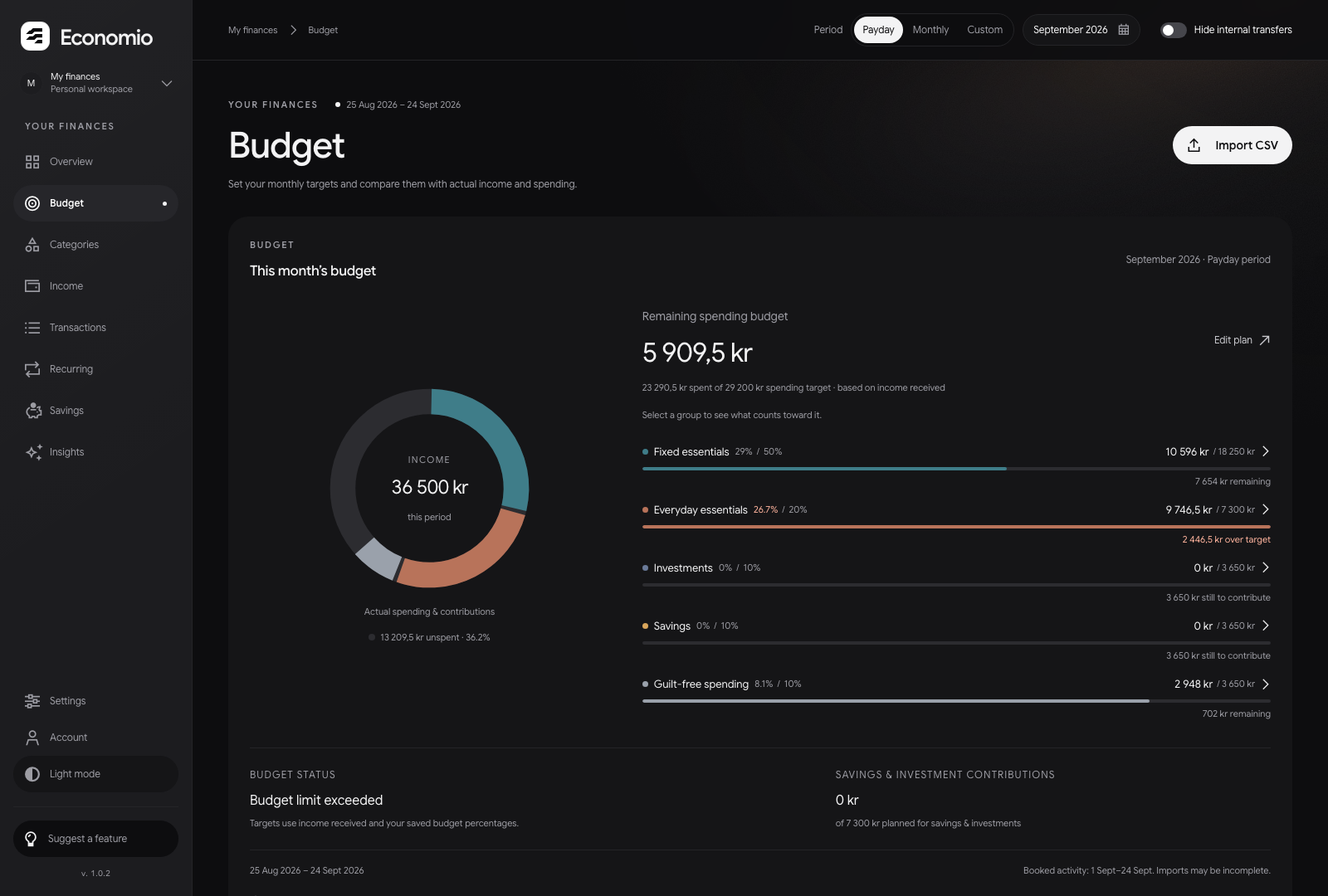
Task: Click the Account person icon
Action: (x=32, y=738)
